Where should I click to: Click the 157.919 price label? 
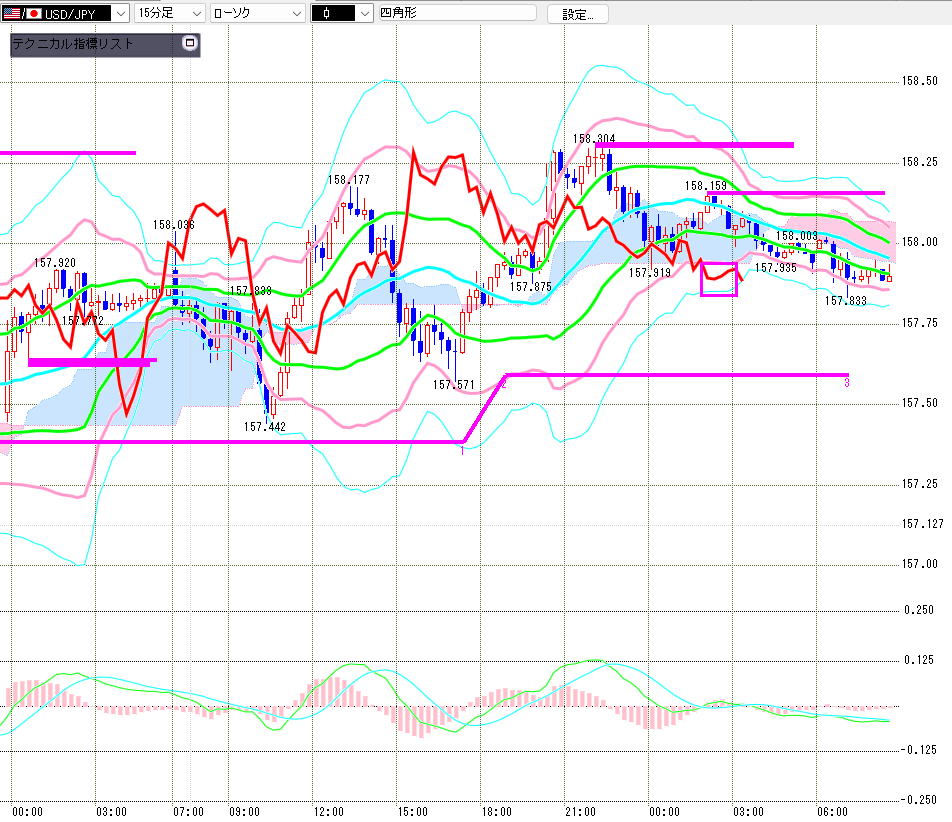[x=650, y=273]
